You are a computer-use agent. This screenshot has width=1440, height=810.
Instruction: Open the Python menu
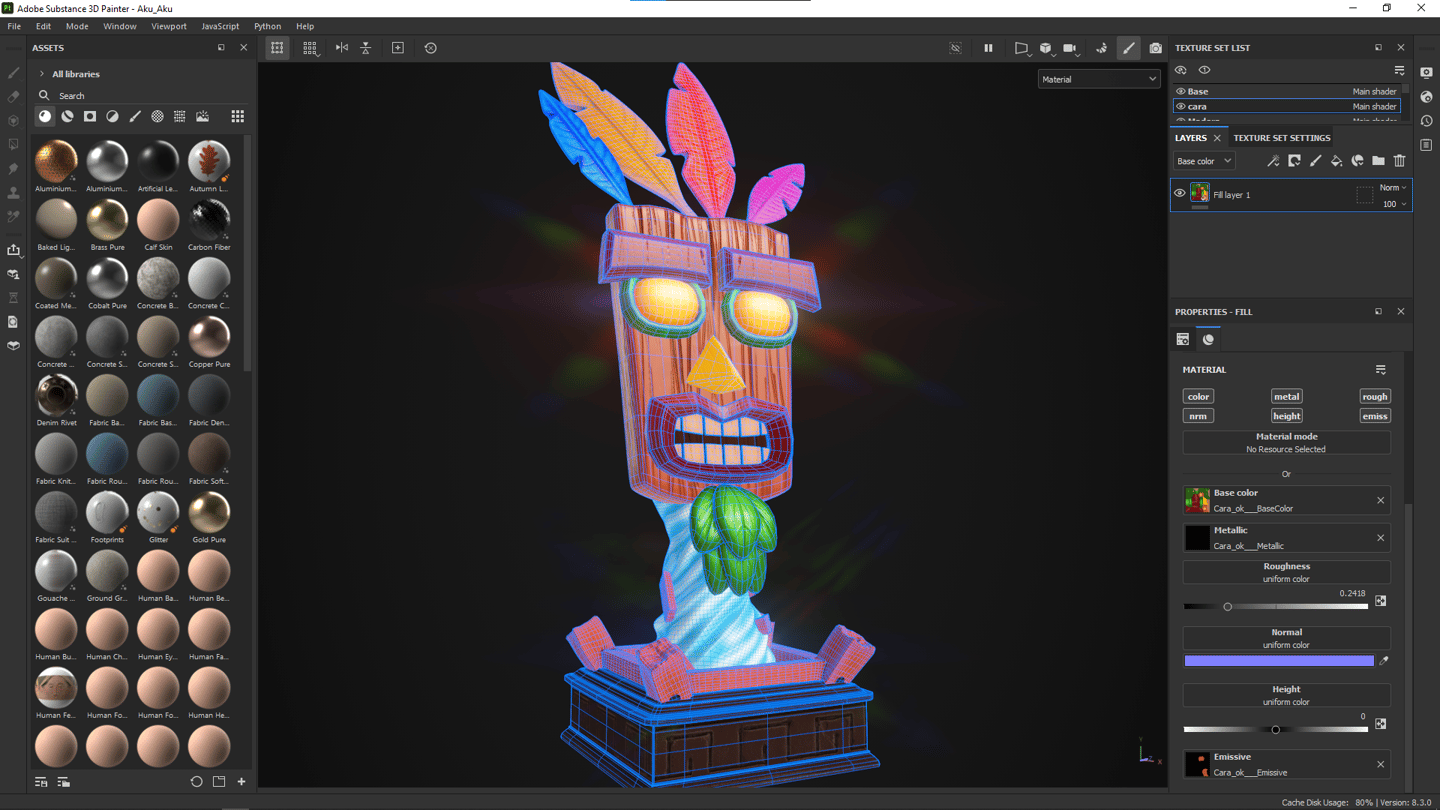pyautogui.click(x=267, y=27)
